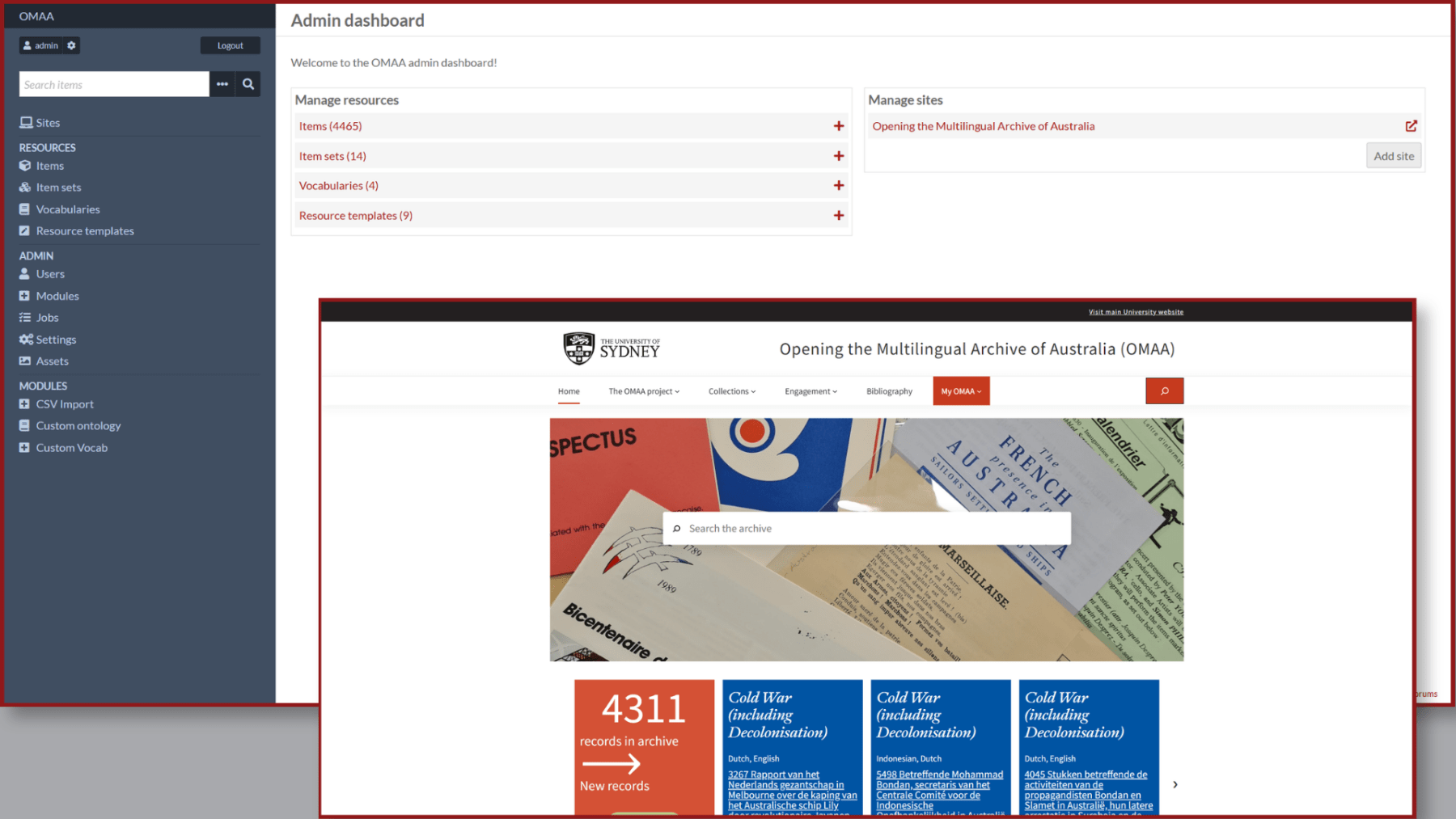Expand The OMAA project dropdown menu
This screenshot has height=819, width=1456.
point(644,391)
